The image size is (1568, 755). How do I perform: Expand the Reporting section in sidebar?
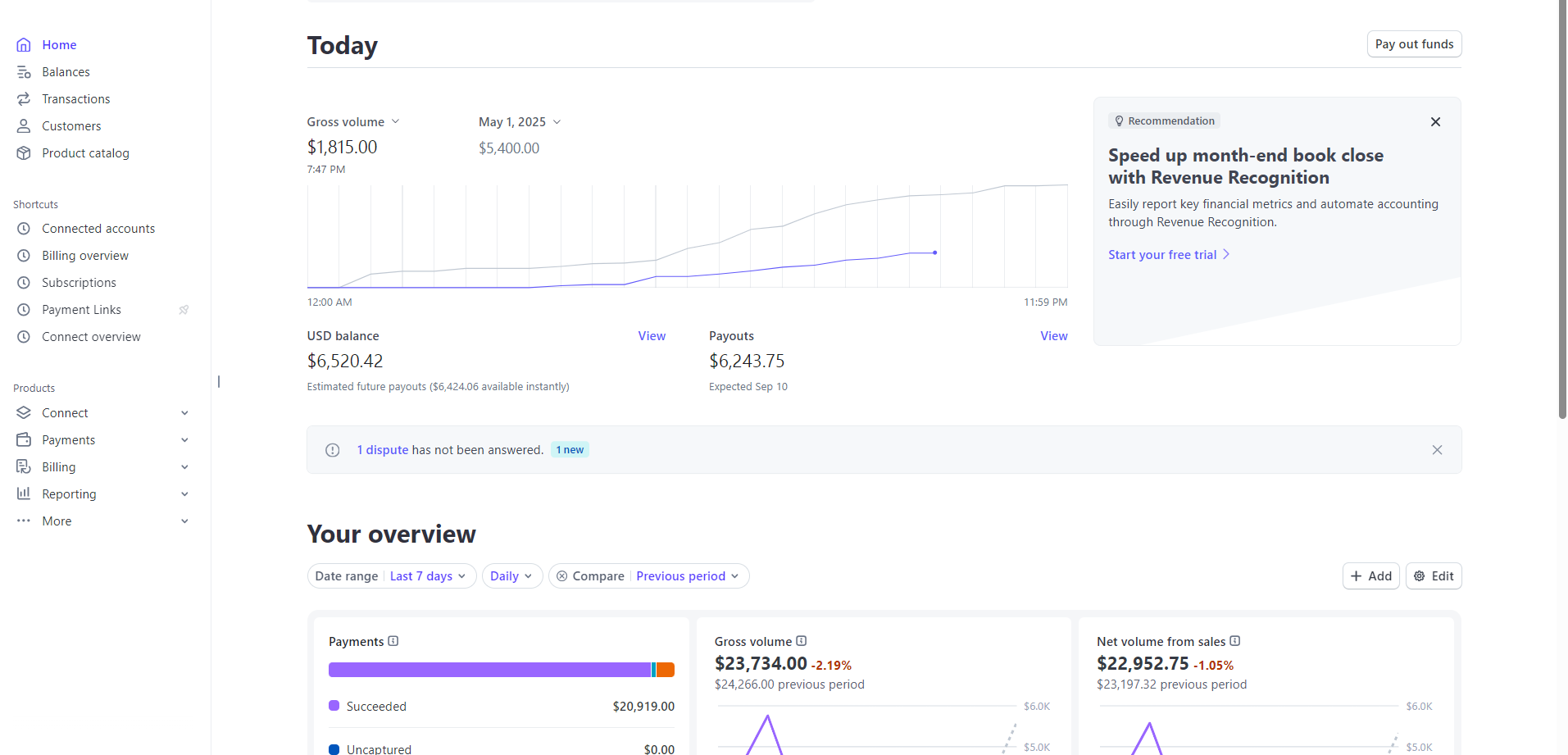tap(184, 494)
